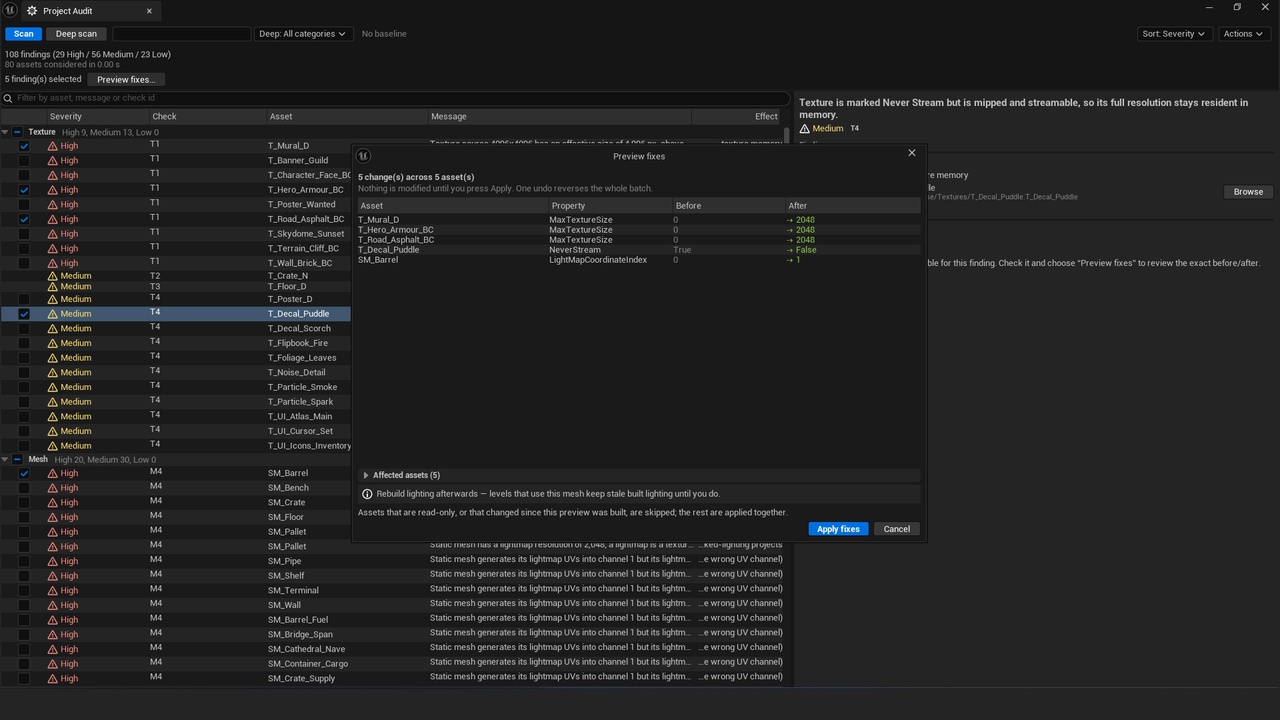Click the Preview fixes... button

126,80
